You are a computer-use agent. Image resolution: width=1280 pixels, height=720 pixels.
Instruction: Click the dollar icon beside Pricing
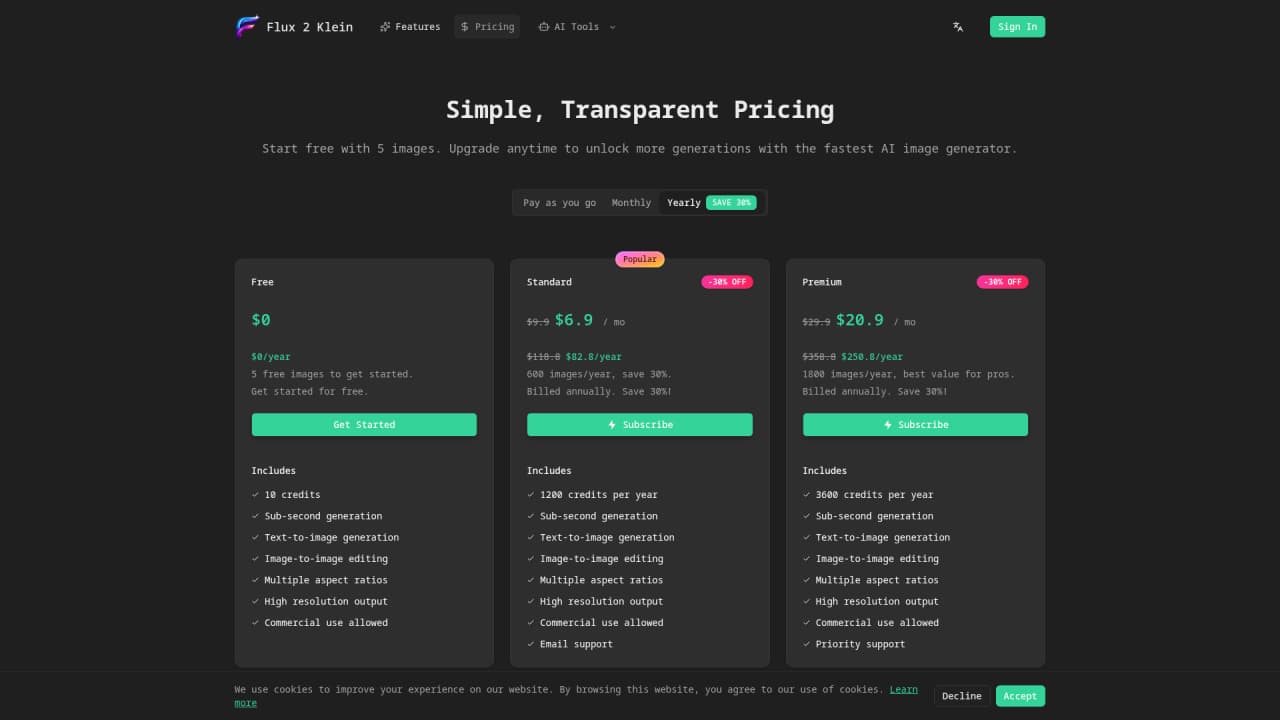[465, 27]
